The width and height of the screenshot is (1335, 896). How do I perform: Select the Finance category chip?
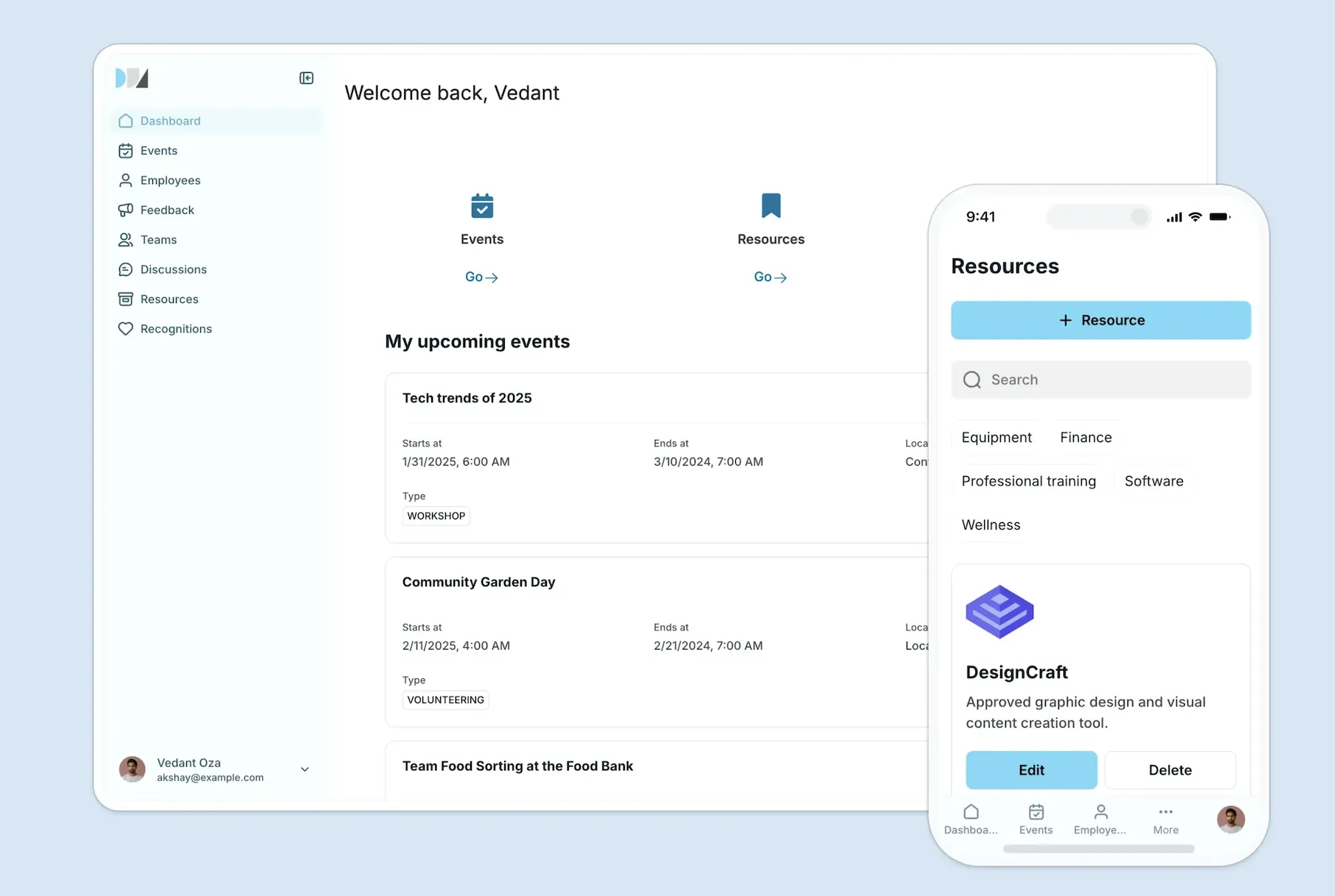point(1086,438)
